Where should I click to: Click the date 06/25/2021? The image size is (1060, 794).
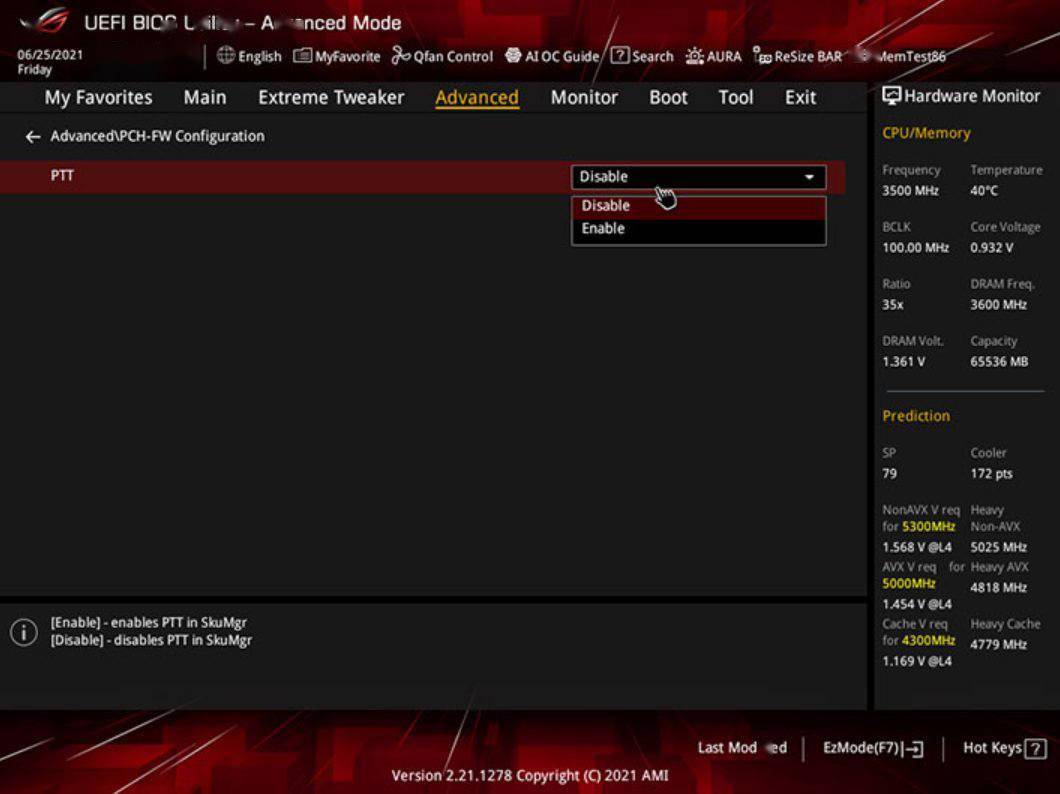click(x=50, y=55)
